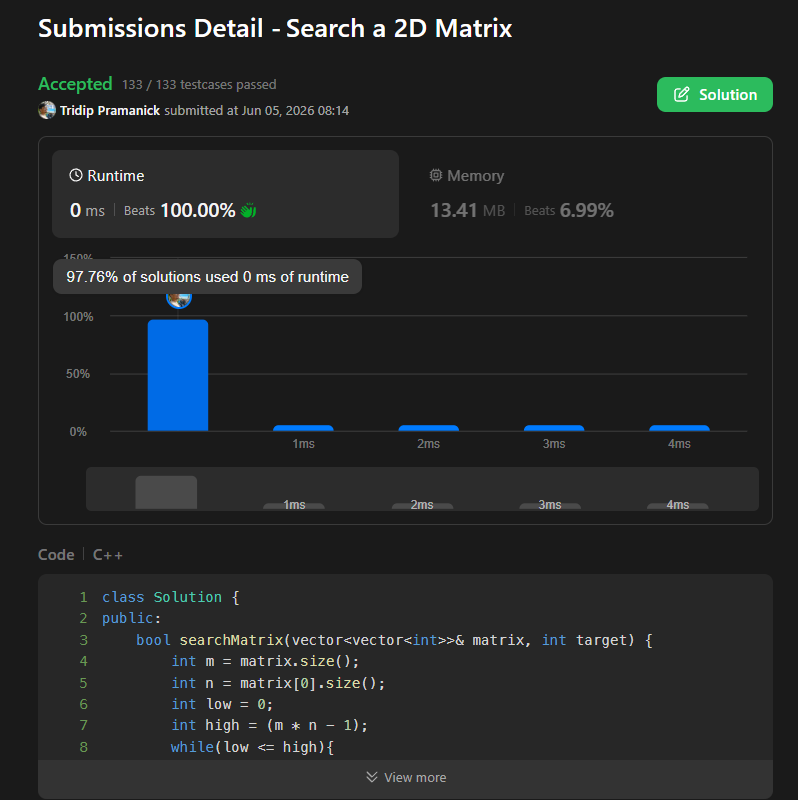Click the user avatar marker above tallest bar
Screen dimensions: 798x800
[x=179, y=299]
